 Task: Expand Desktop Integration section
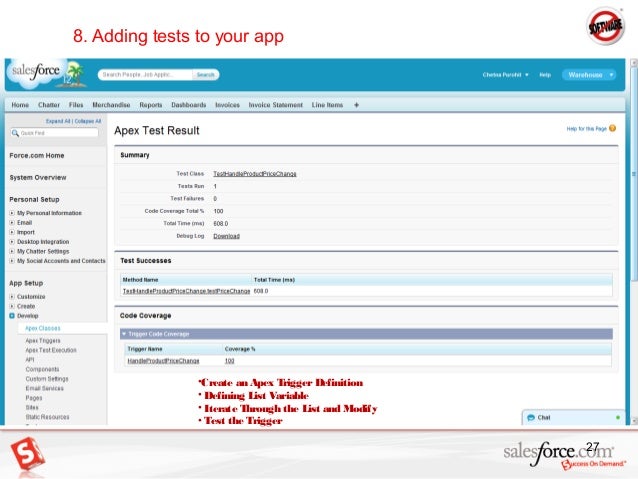click(x=12, y=242)
